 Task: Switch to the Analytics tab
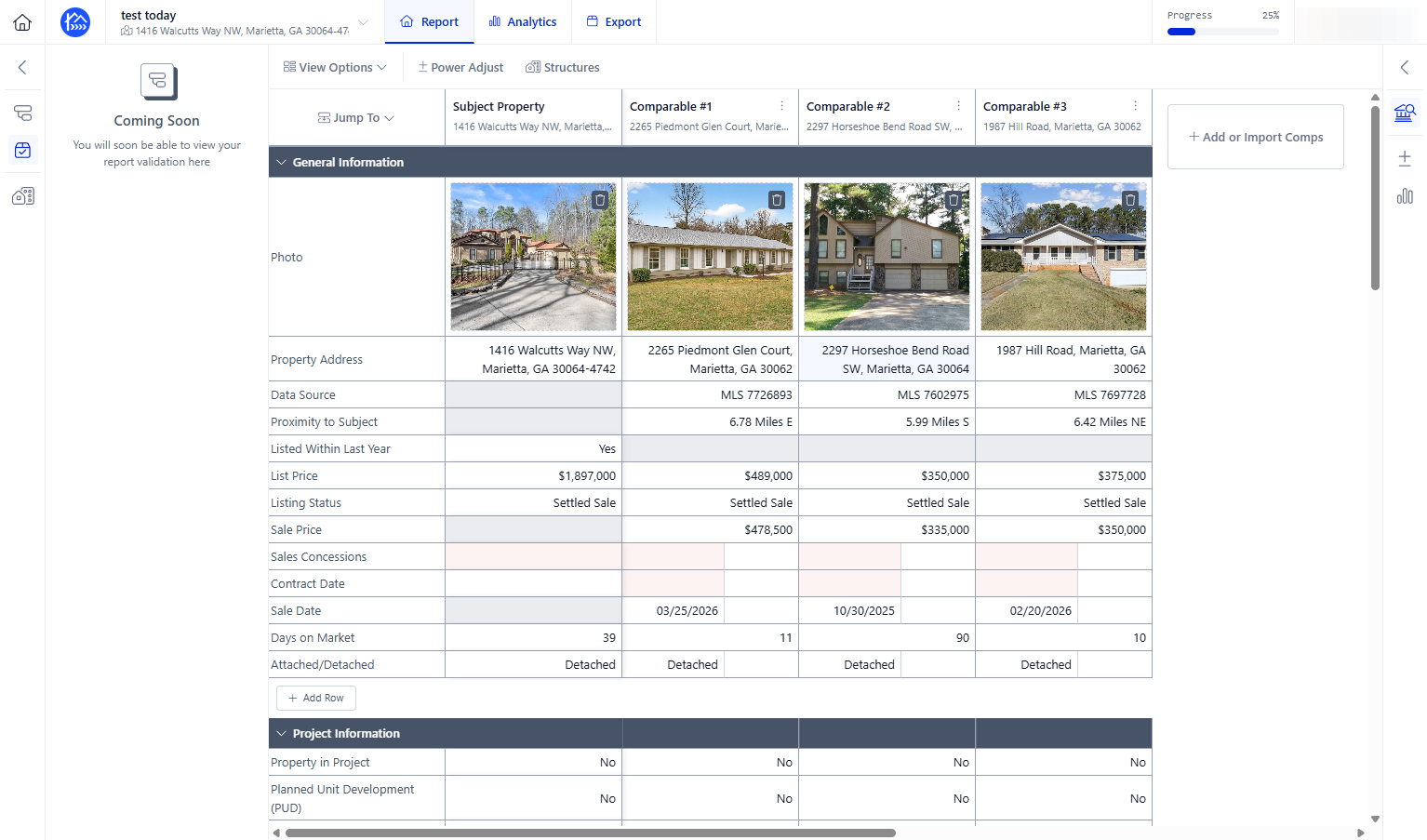[x=523, y=21]
